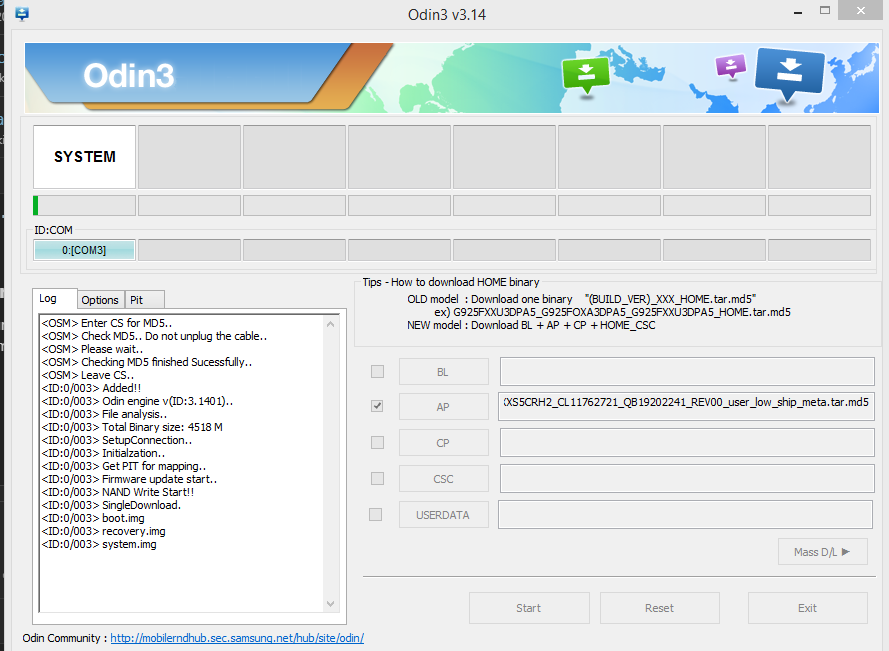
Task: Click the AP file path field
Action: pyautogui.click(x=686, y=406)
